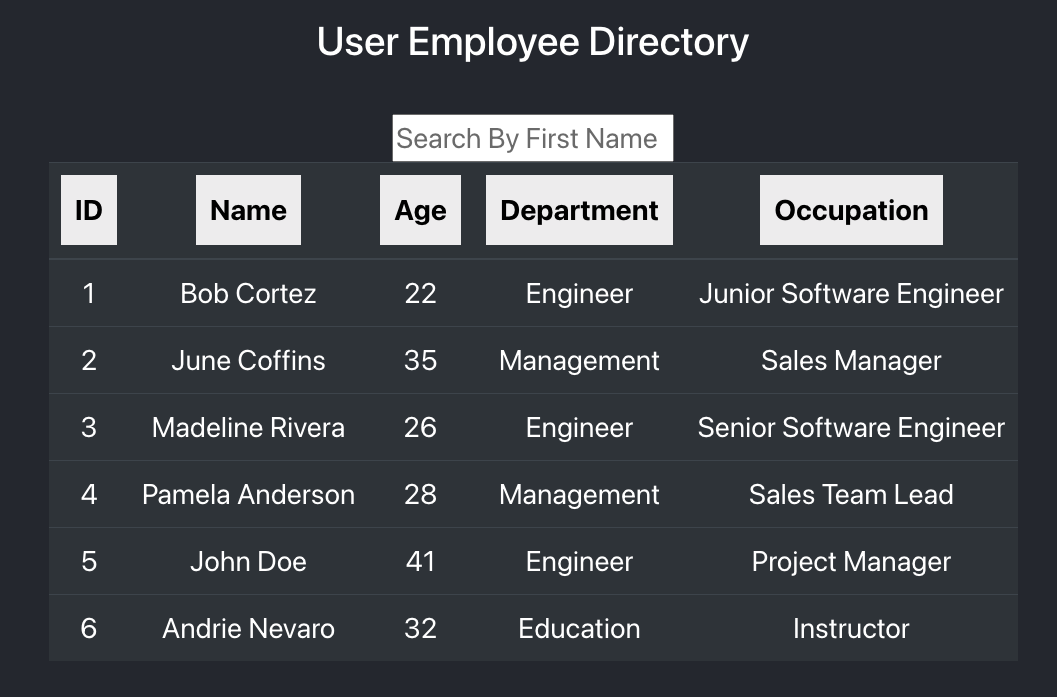The height and width of the screenshot is (697, 1057).
Task: Select the name June Coffins
Action: 248,361
